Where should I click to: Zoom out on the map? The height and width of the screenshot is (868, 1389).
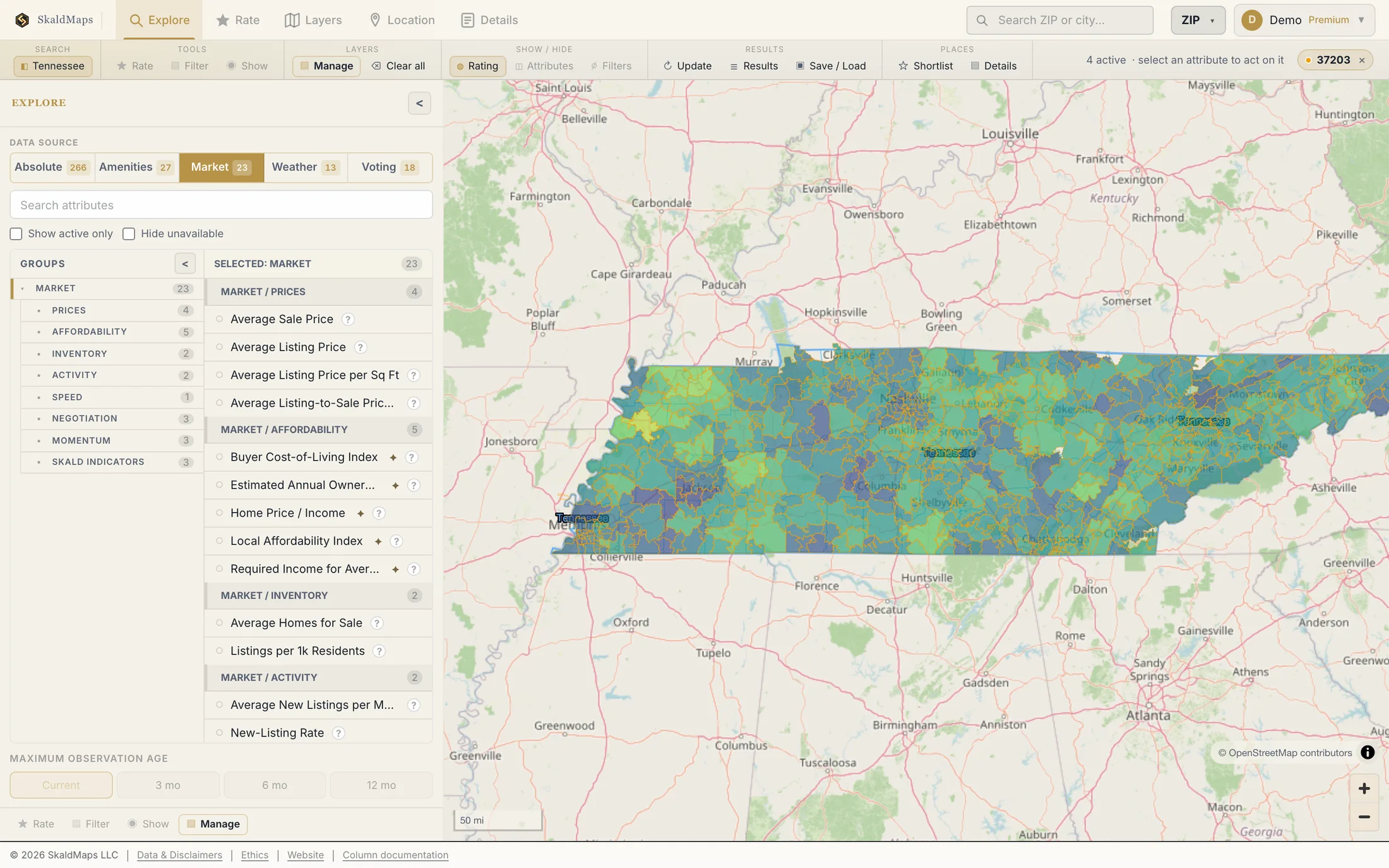(1364, 817)
